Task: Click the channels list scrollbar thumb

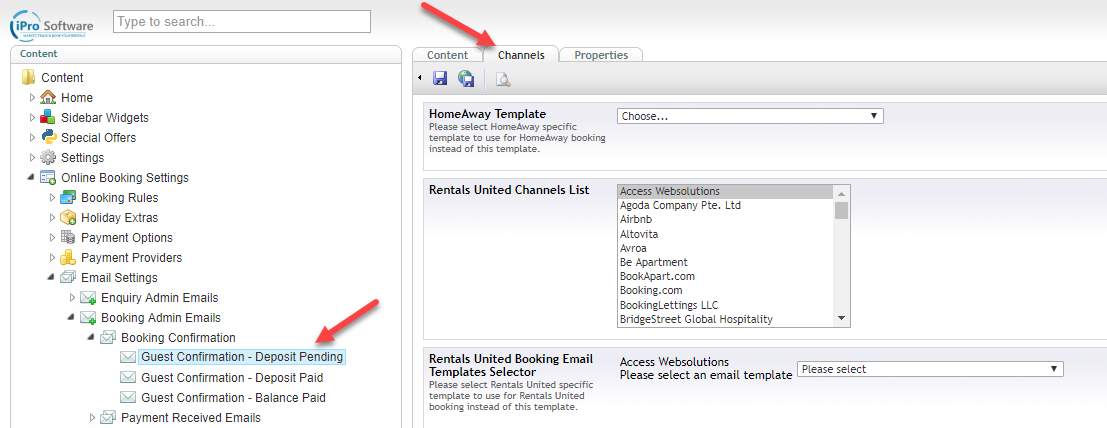Action: pyautogui.click(x=841, y=210)
